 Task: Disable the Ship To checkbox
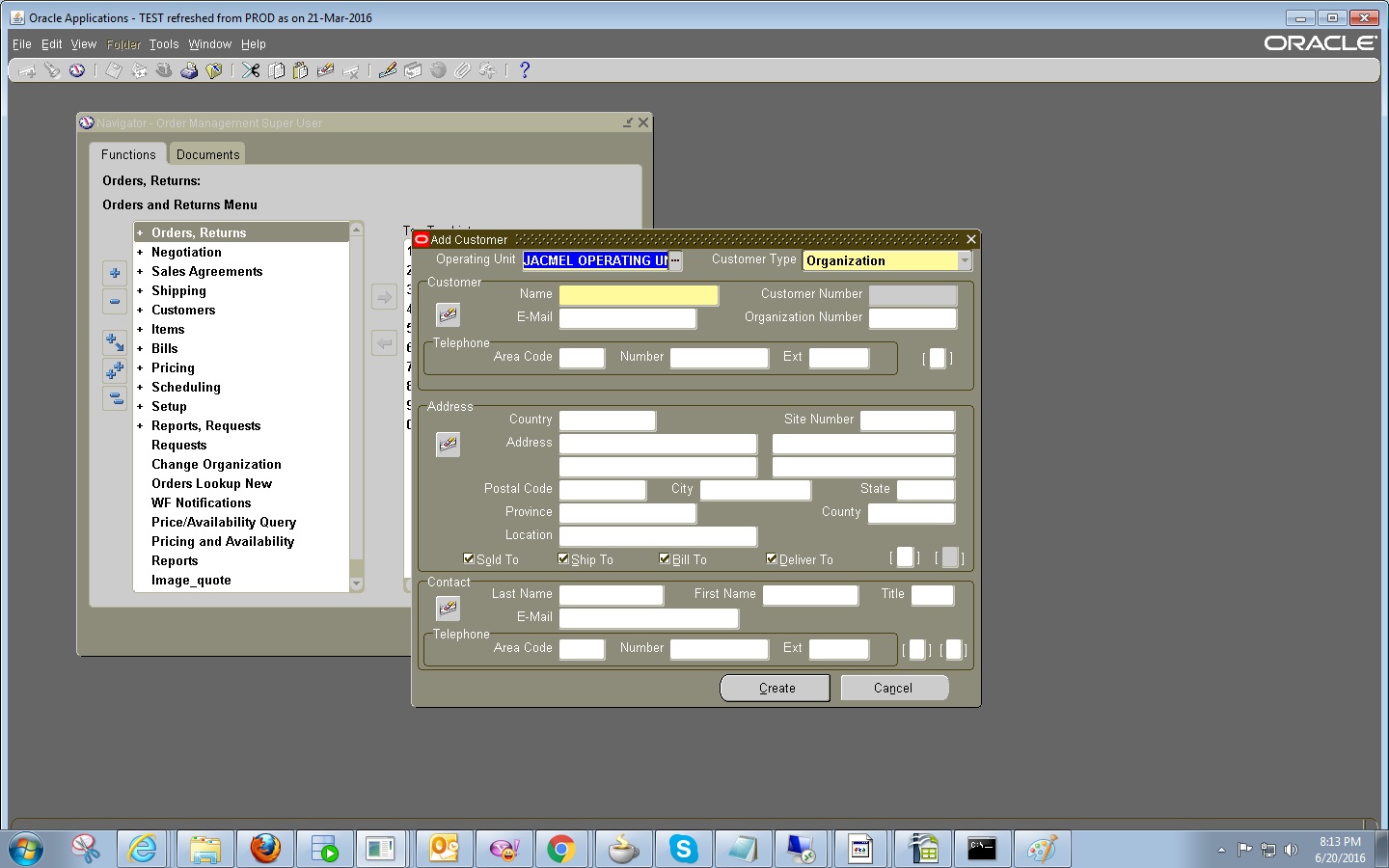click(x=562, y=558)
